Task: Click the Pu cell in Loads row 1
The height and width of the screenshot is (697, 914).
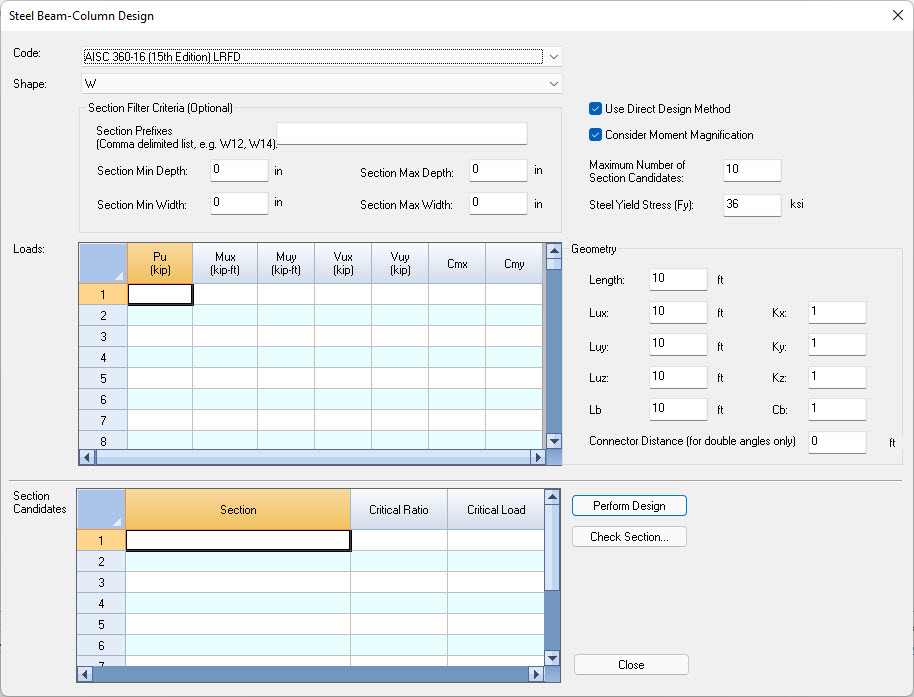Action: [x=160, y=294]
